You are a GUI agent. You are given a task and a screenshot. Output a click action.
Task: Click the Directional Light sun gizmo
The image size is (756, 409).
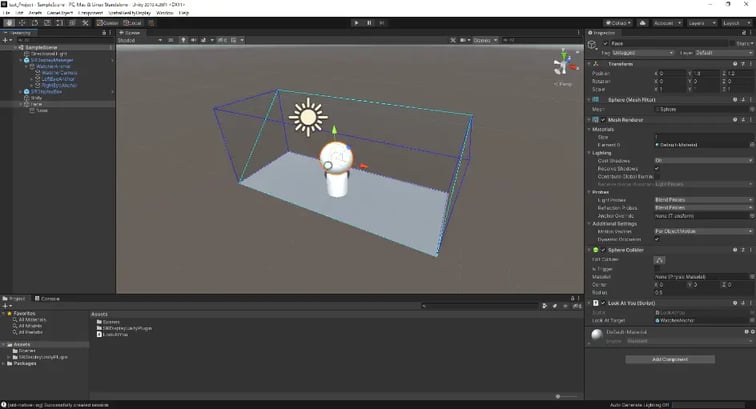point(308,118)
